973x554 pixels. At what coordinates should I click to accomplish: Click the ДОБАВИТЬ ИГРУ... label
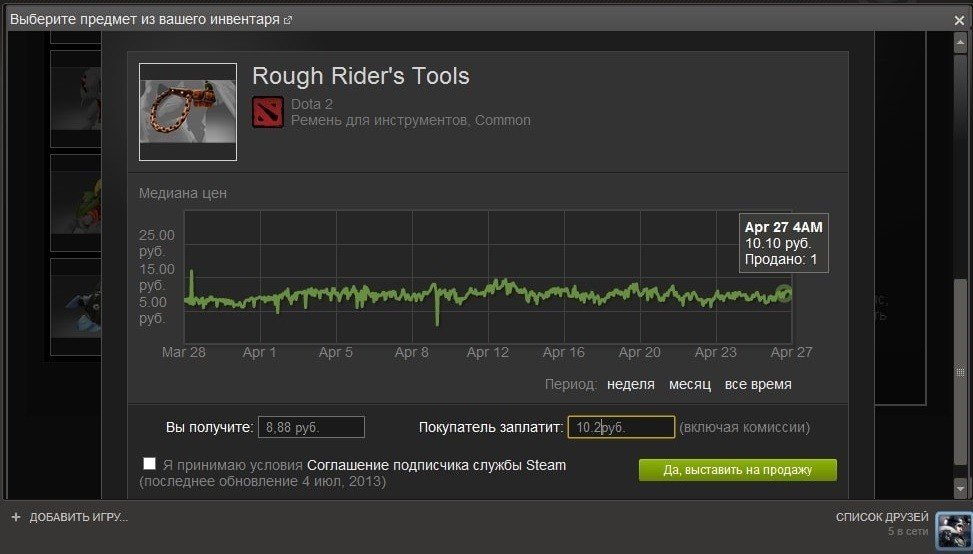[79, 517]
